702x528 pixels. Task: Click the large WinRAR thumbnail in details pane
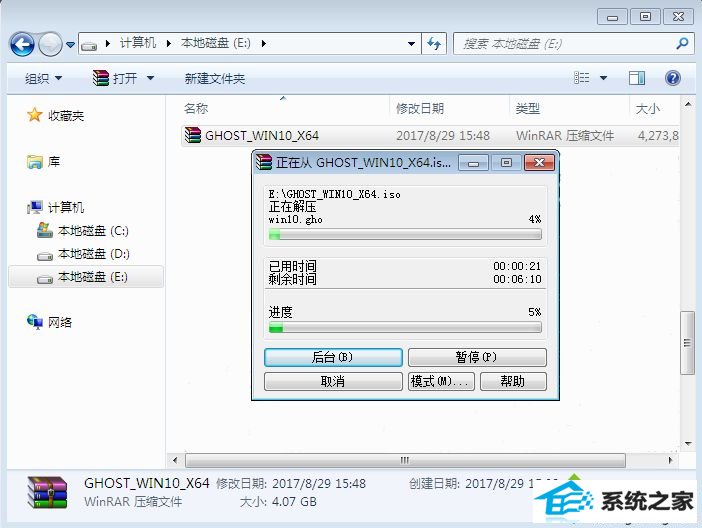coord(47,492)
